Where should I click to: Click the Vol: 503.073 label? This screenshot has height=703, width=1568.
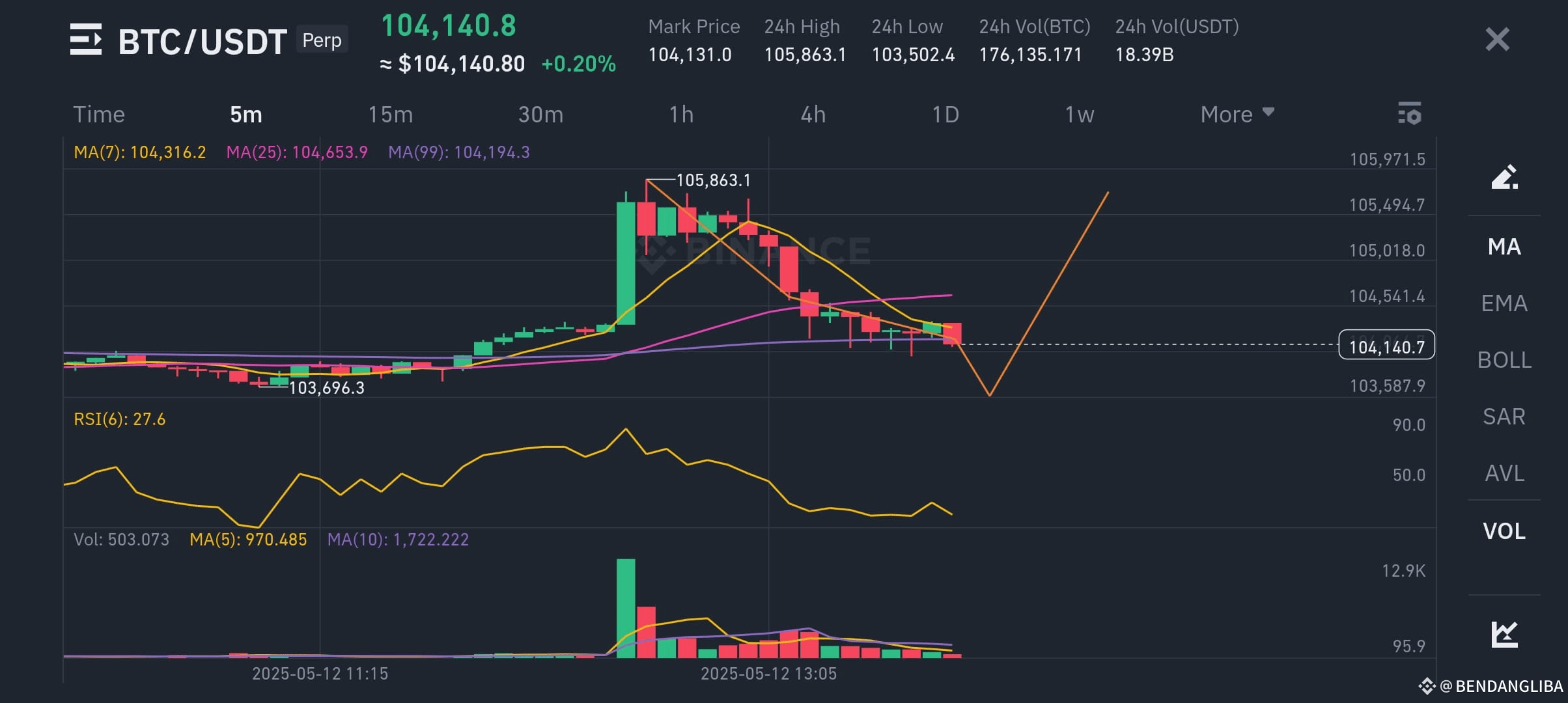[121, 540]
